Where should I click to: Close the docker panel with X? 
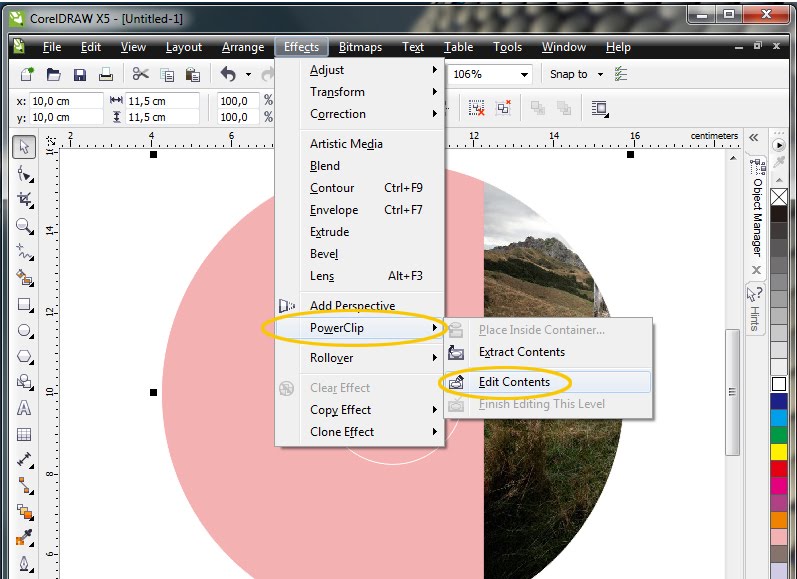point(756,270)
